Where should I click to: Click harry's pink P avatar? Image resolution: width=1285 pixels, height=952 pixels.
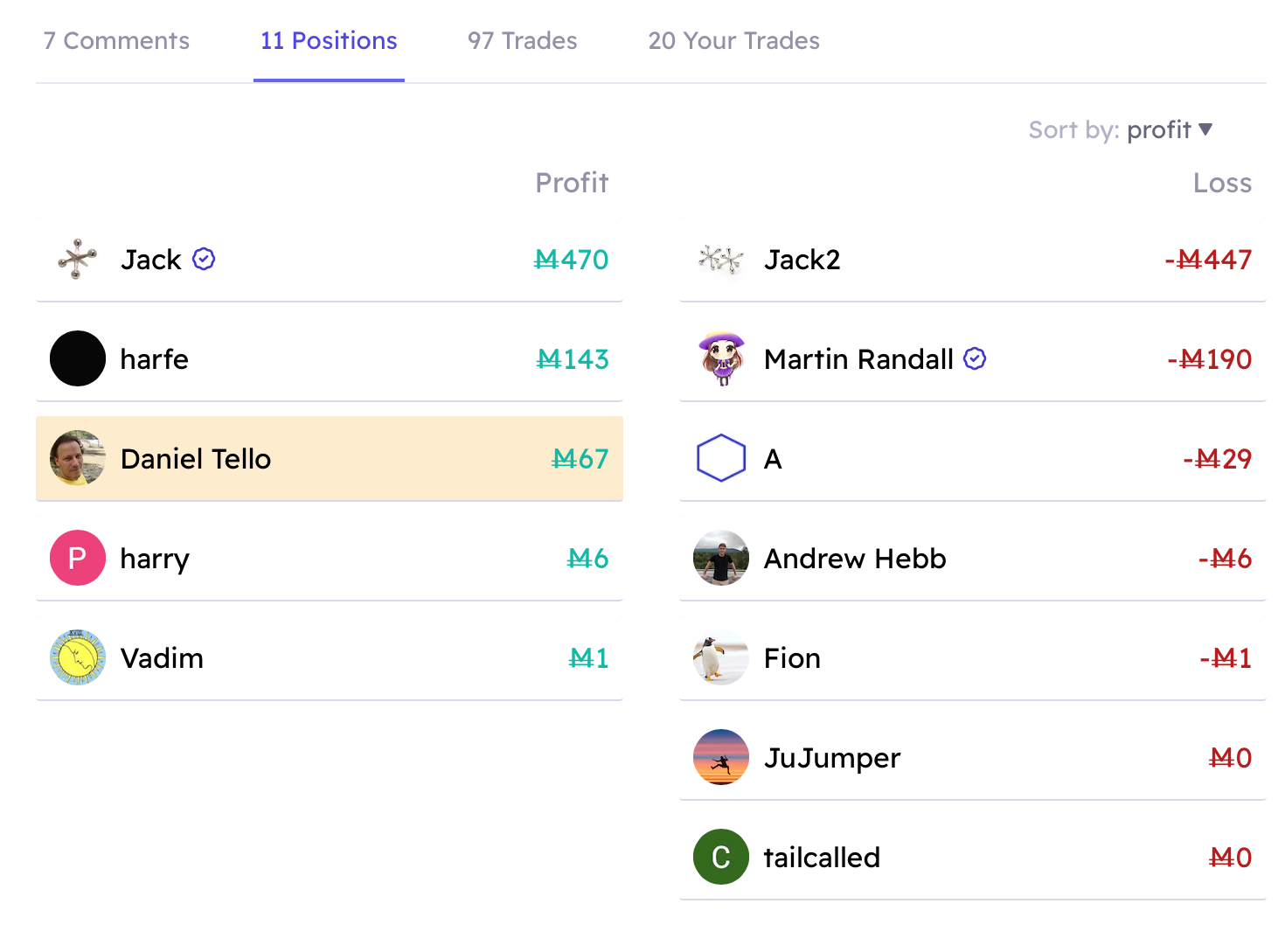pos(78,558)
